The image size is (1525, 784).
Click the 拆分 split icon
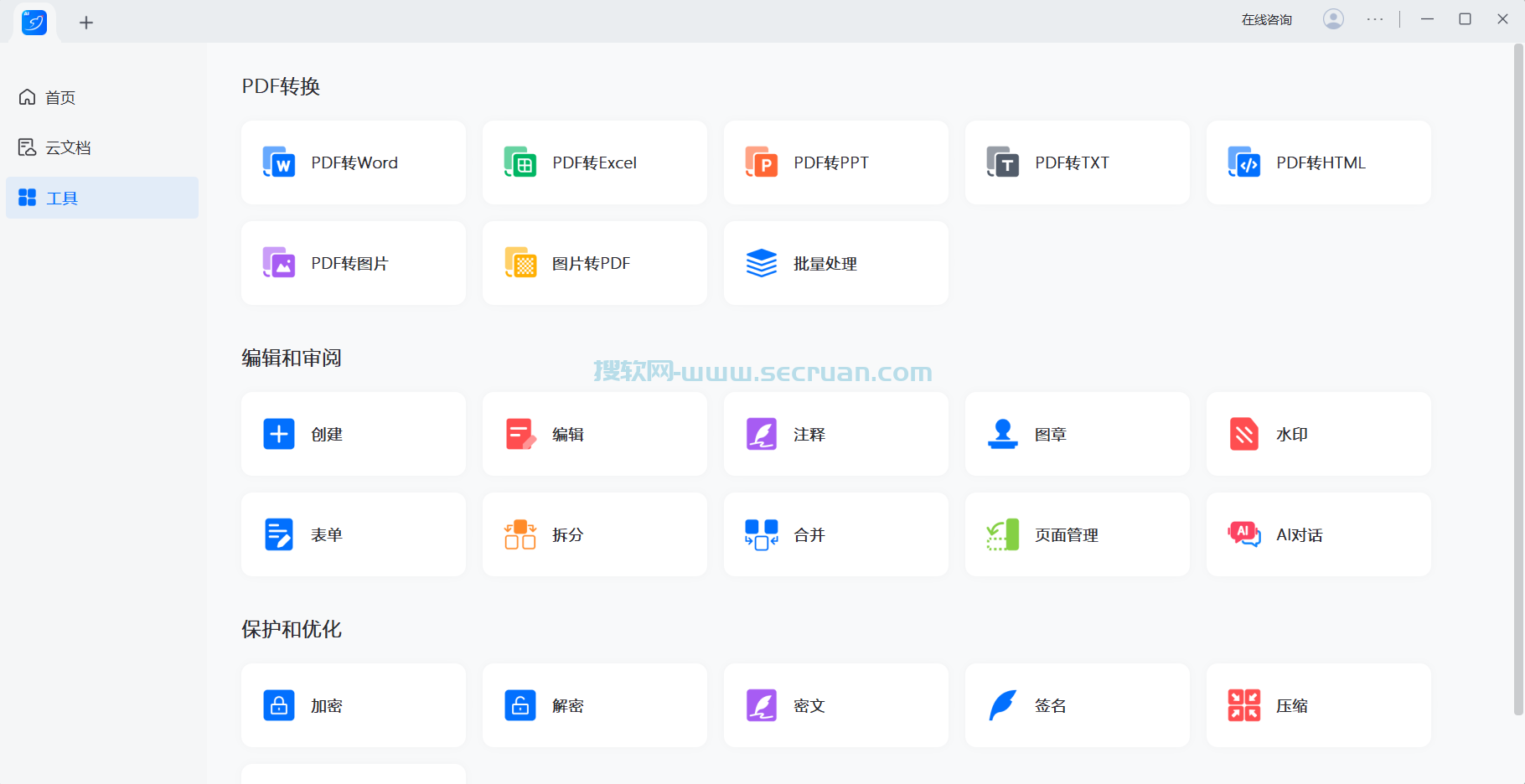(520, 534)
